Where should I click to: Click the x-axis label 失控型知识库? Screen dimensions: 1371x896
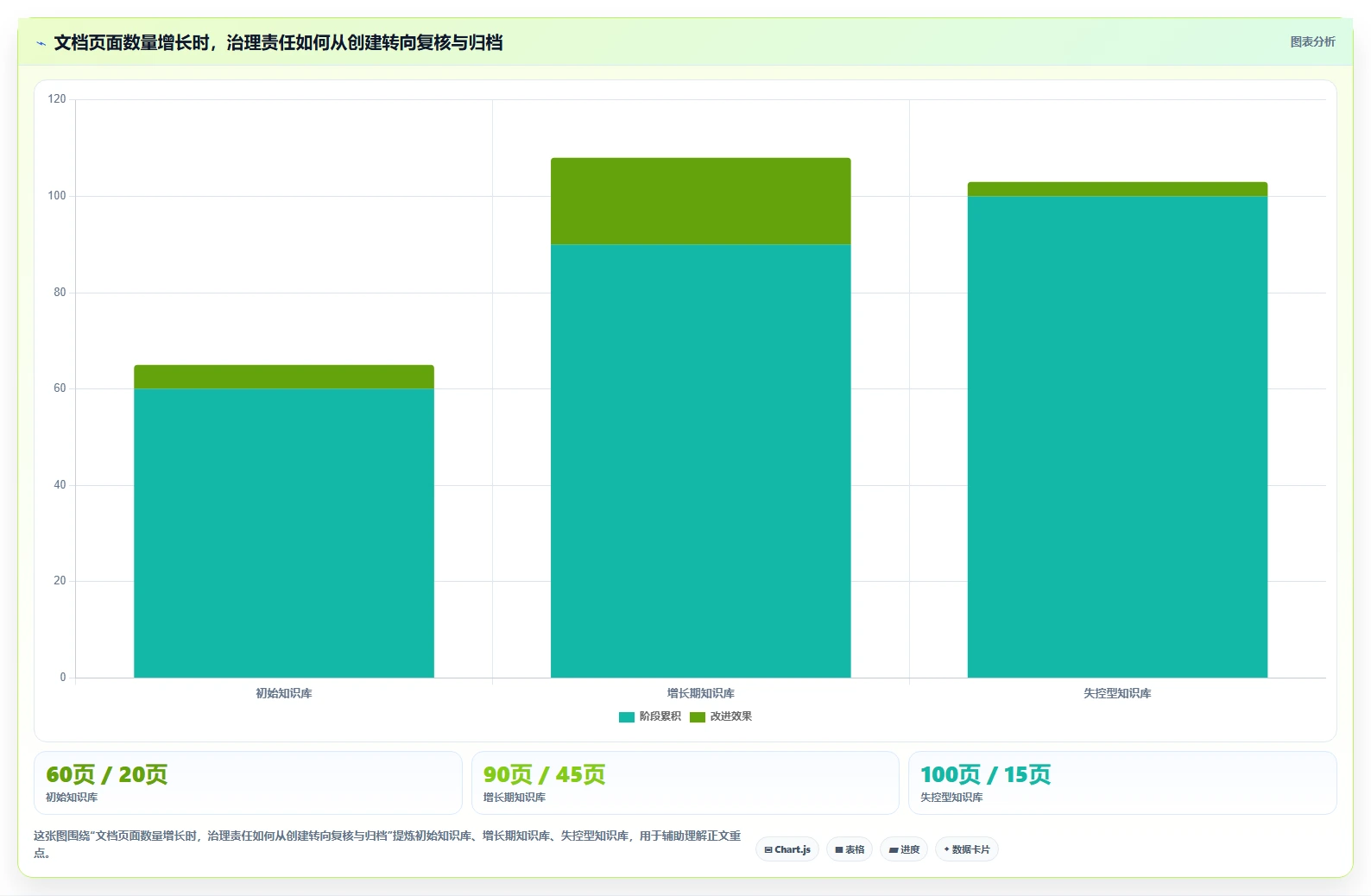(1117, 693)
